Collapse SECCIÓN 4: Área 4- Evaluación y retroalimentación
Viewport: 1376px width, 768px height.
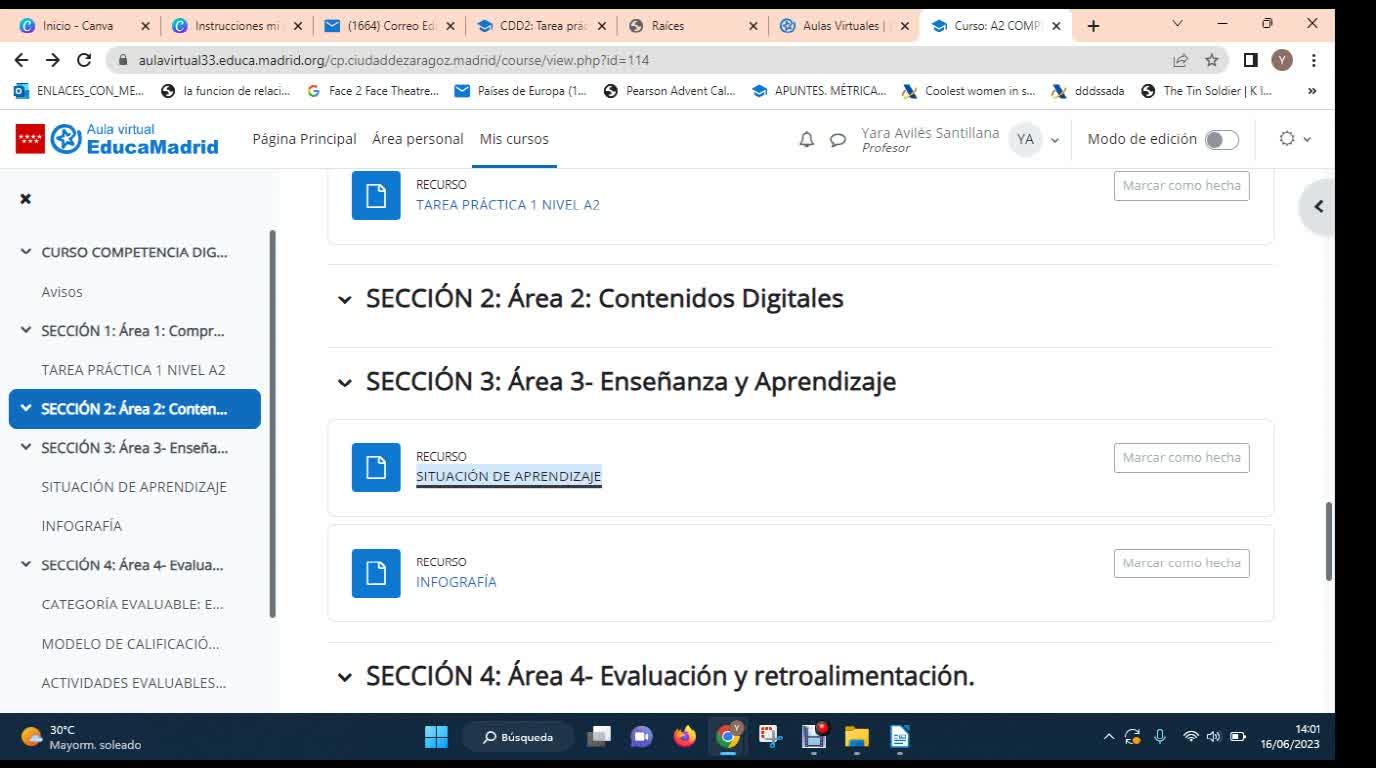click(345, 678)
